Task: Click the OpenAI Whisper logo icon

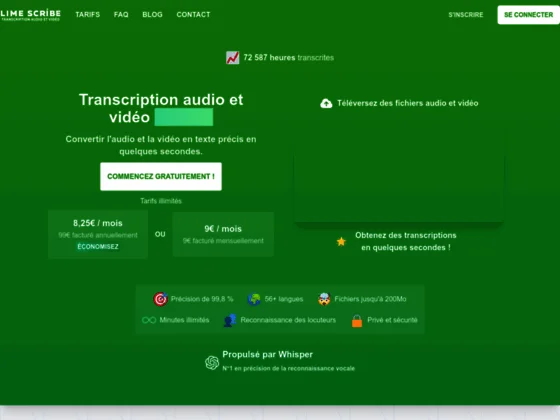Action: (x=212, y=362)
